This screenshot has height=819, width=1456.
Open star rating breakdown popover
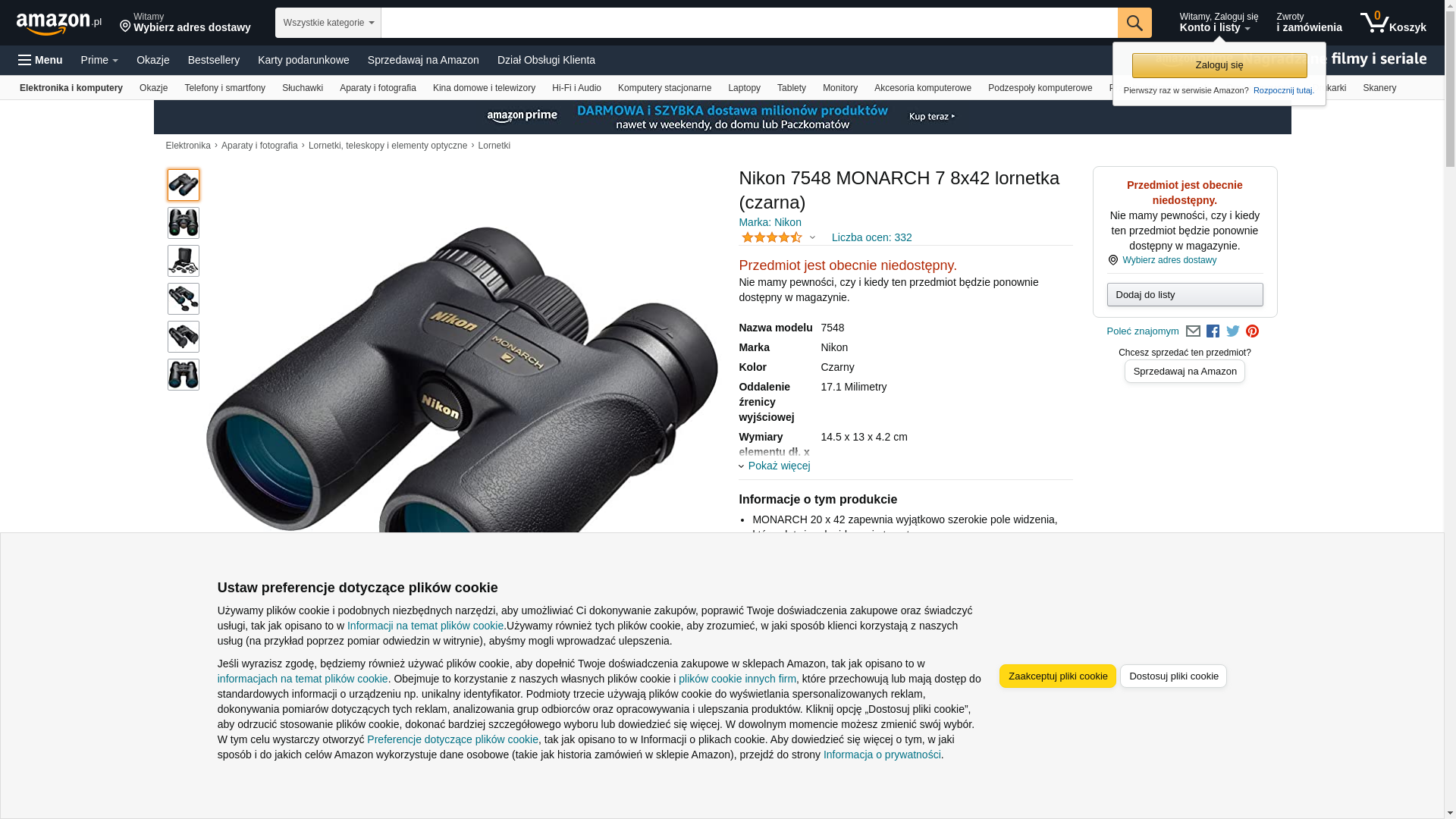pos(779,237)
